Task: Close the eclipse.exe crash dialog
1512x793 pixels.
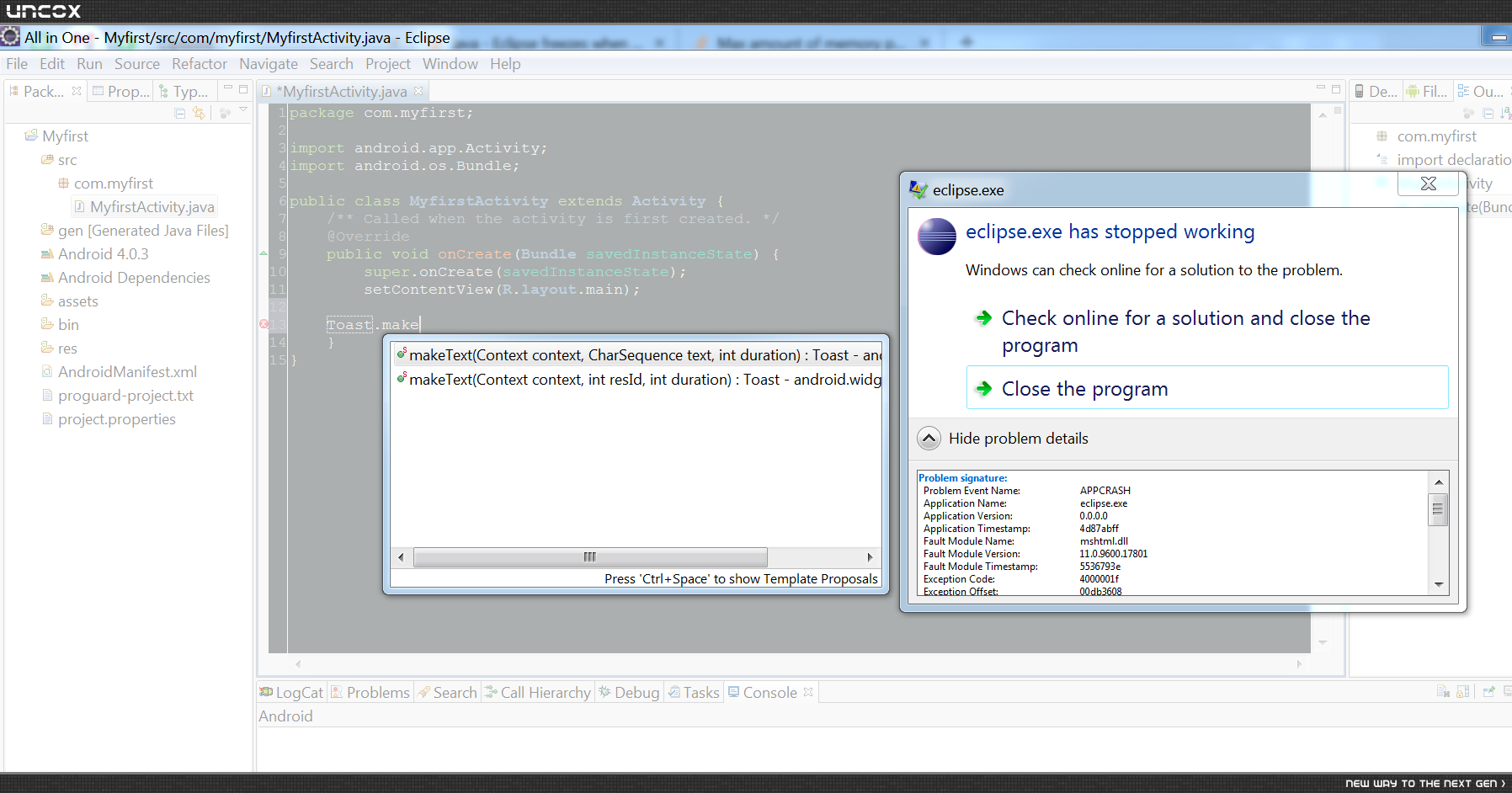Action: tap(1428, 184)
